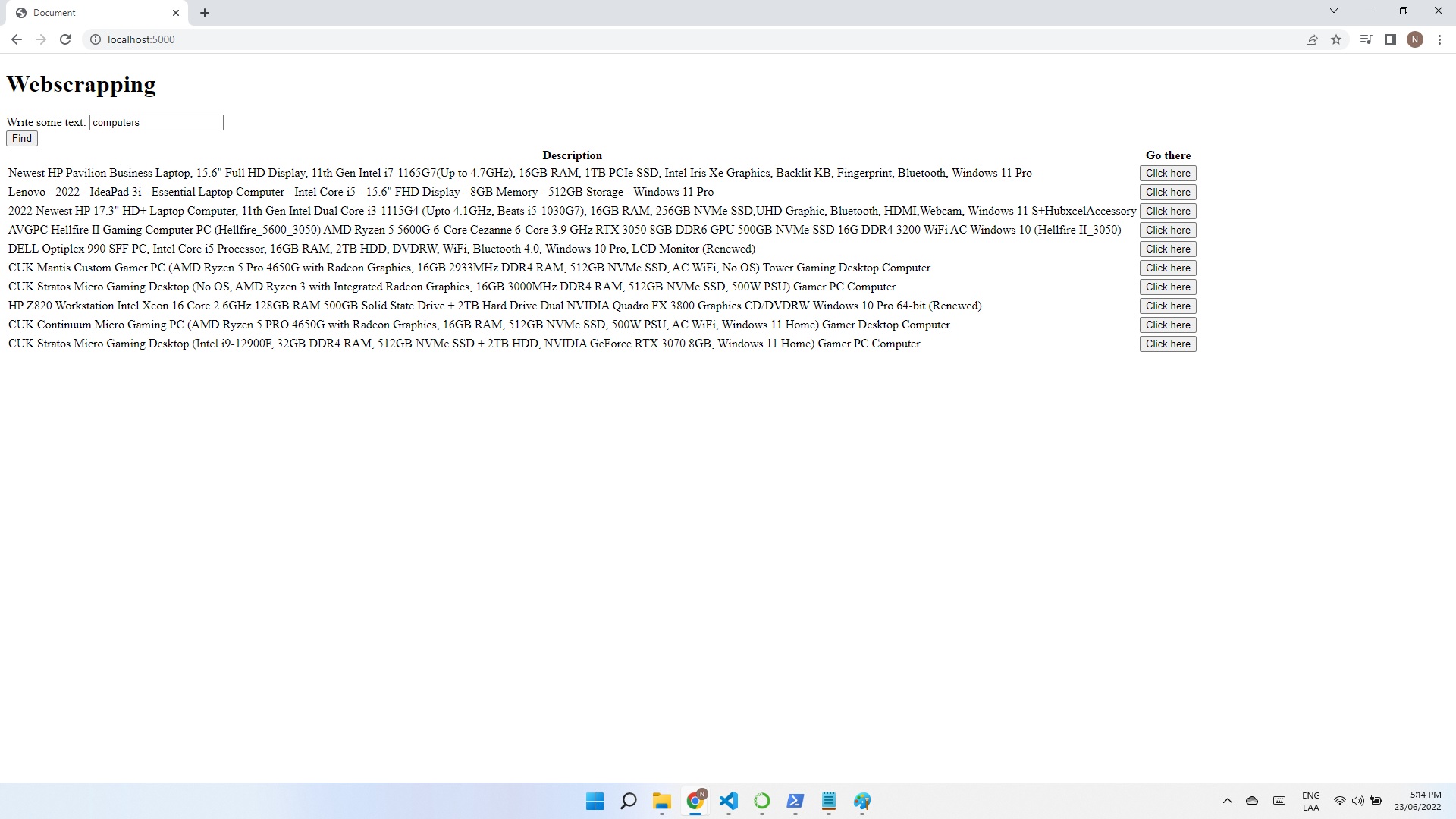Reload the current page

tap(65, 39)
